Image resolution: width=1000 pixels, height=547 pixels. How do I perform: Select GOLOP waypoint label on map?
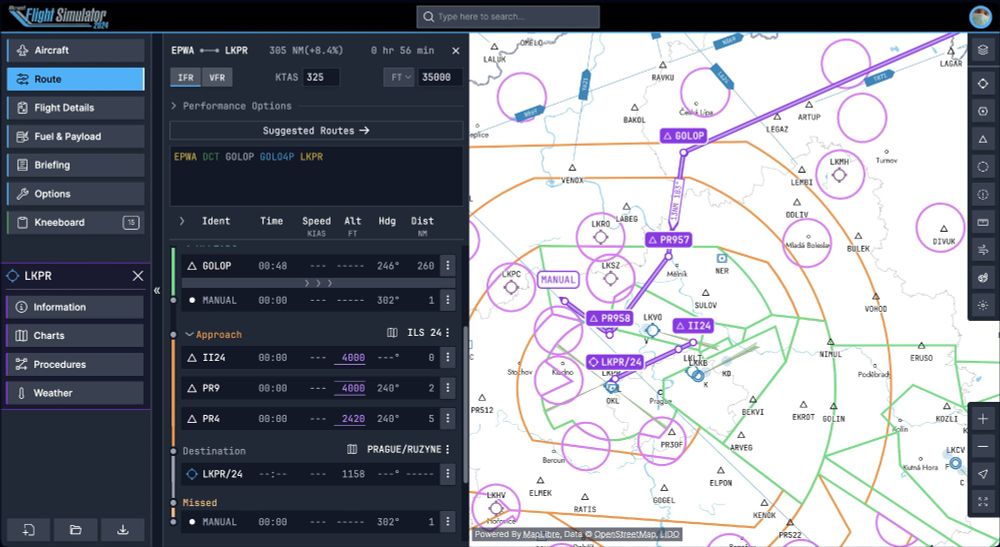pyautogui.click(x=684, y=136)
